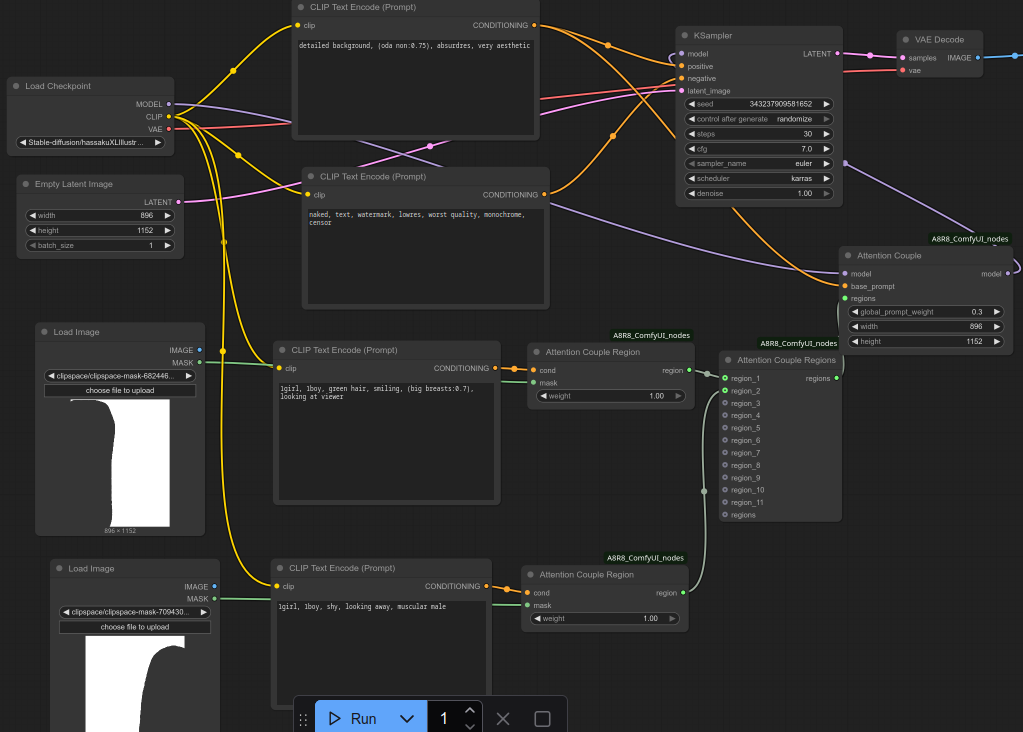Image resolution: width=1023 pixels, height=732 pixels.
Task: Collapse the CLIP Text Encode node with 'muscular male' prompt
Action: tap(280, 568)
